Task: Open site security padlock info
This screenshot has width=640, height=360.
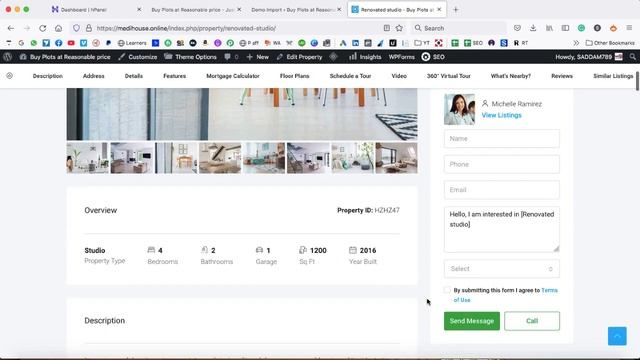Action: coord(89,28)
